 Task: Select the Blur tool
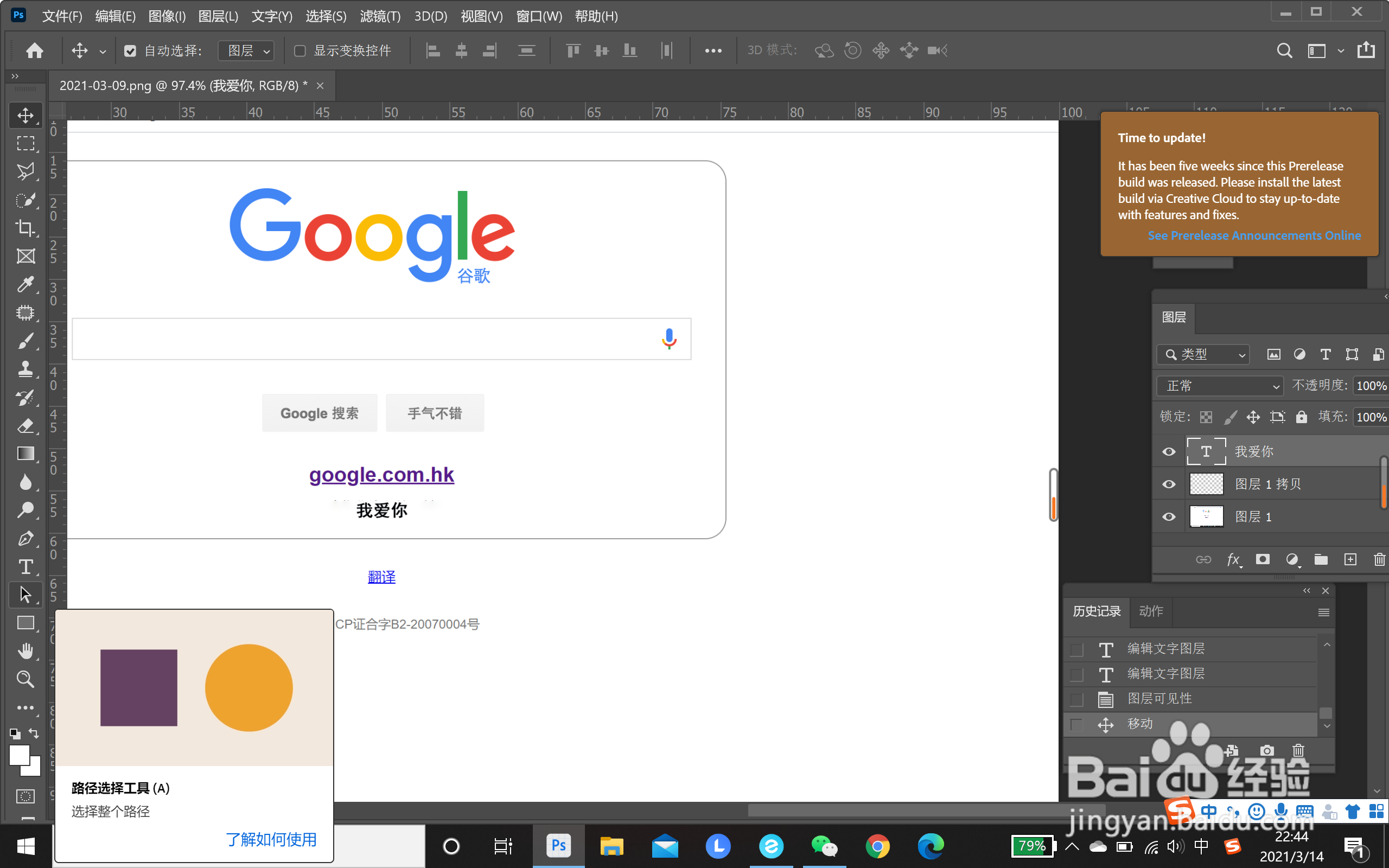26,482
